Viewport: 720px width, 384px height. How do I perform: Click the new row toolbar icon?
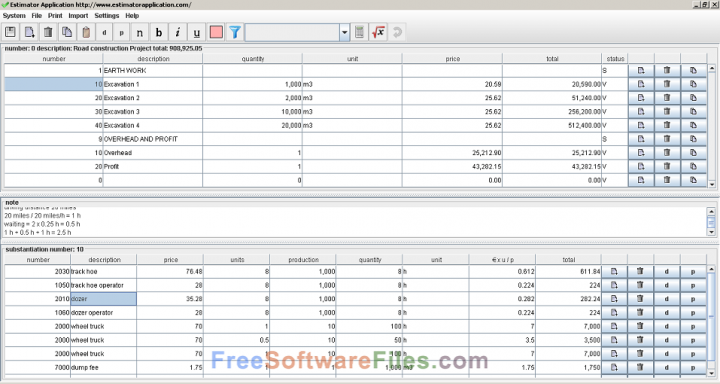coord(29,32)
